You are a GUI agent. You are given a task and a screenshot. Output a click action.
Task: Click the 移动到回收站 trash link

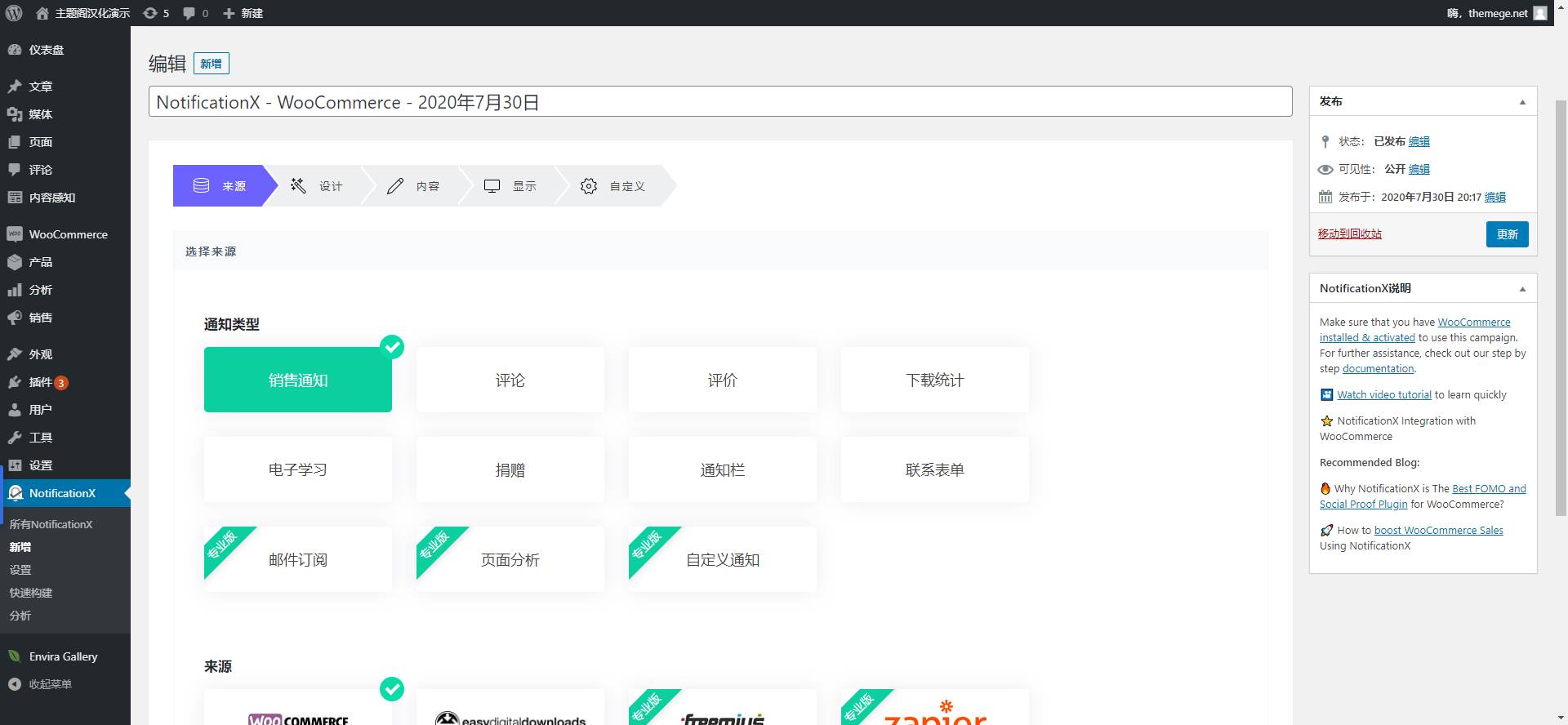[1349, 234]
